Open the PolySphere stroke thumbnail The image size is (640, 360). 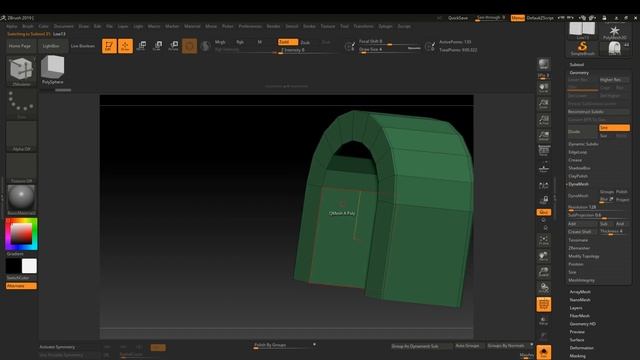point(52,70)
